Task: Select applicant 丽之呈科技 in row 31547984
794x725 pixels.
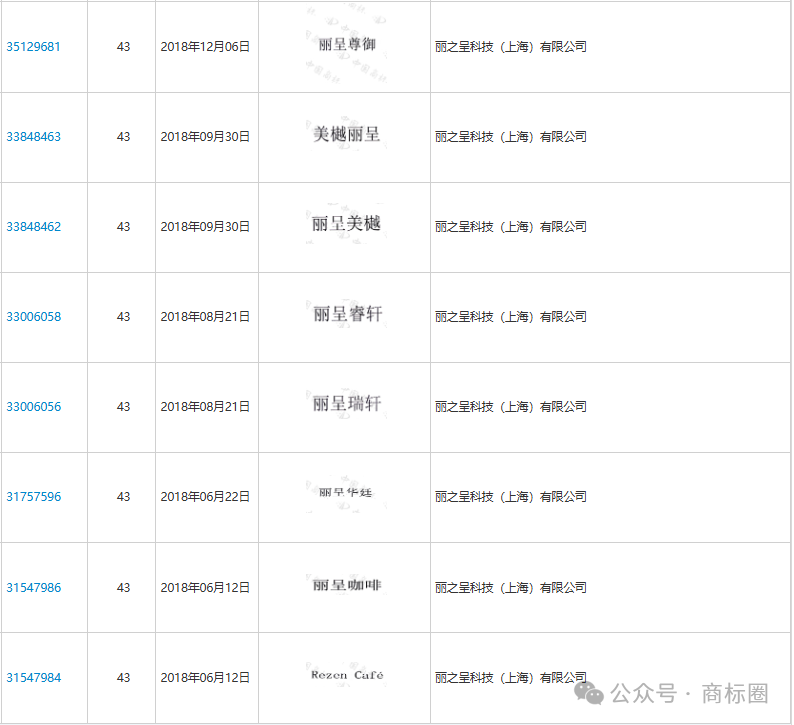Action: [510, 678]
